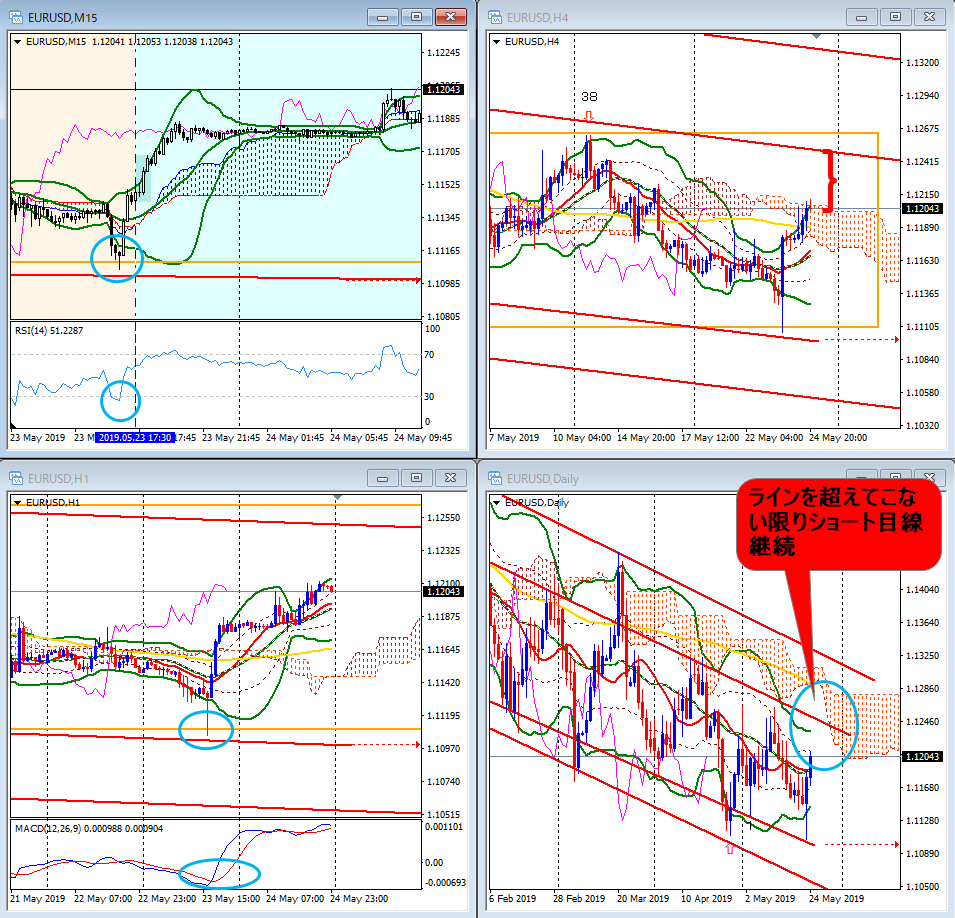Click the red down arrow below '38' in H4
Screen dimensions: 955x918
[588, 116]
